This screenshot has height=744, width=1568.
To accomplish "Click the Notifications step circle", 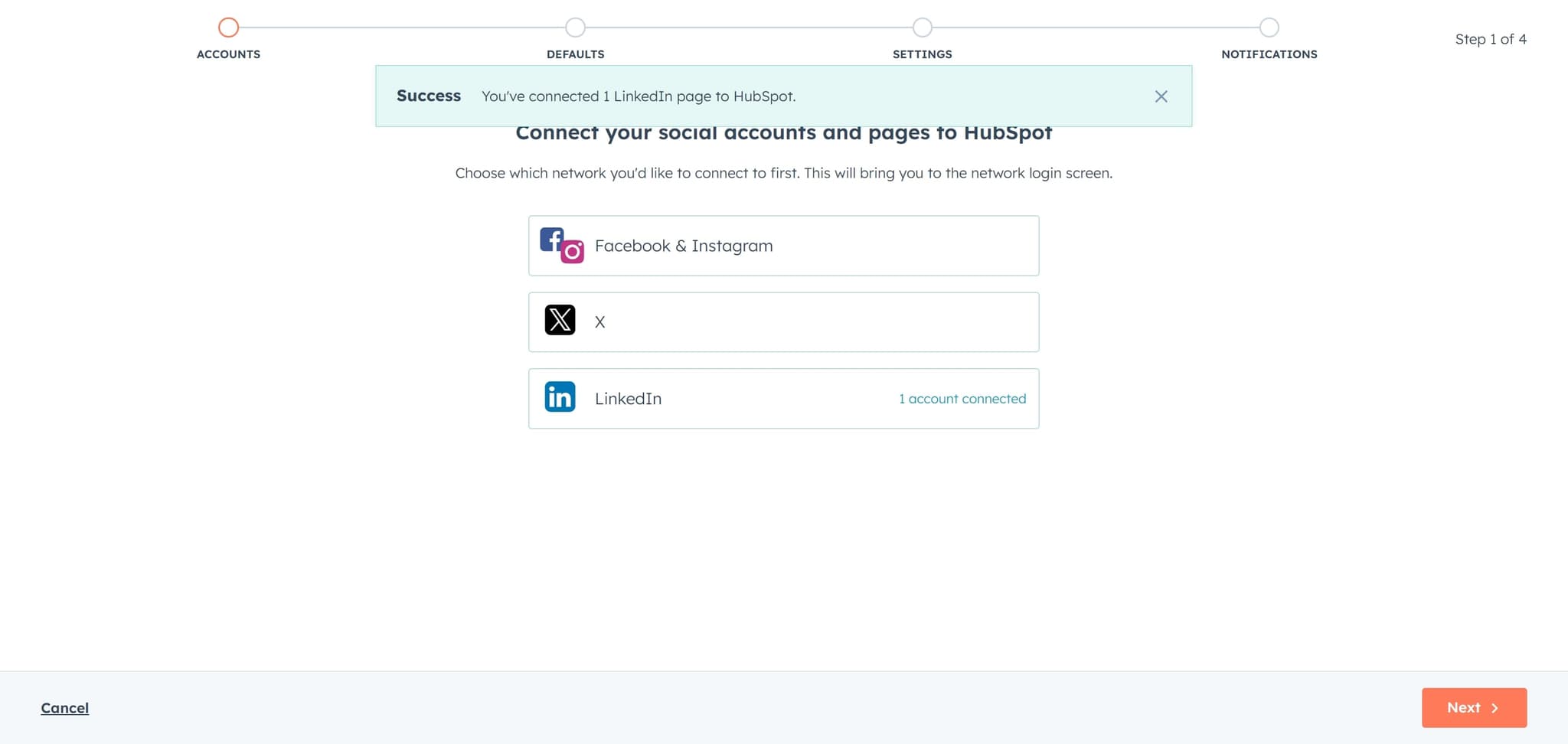I will coord(1269,27).
